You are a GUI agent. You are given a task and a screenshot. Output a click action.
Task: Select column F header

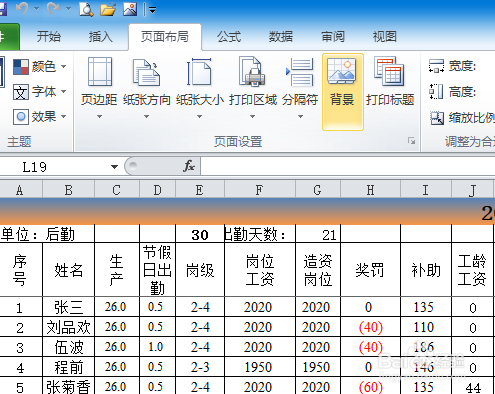[x=260, y=190]
